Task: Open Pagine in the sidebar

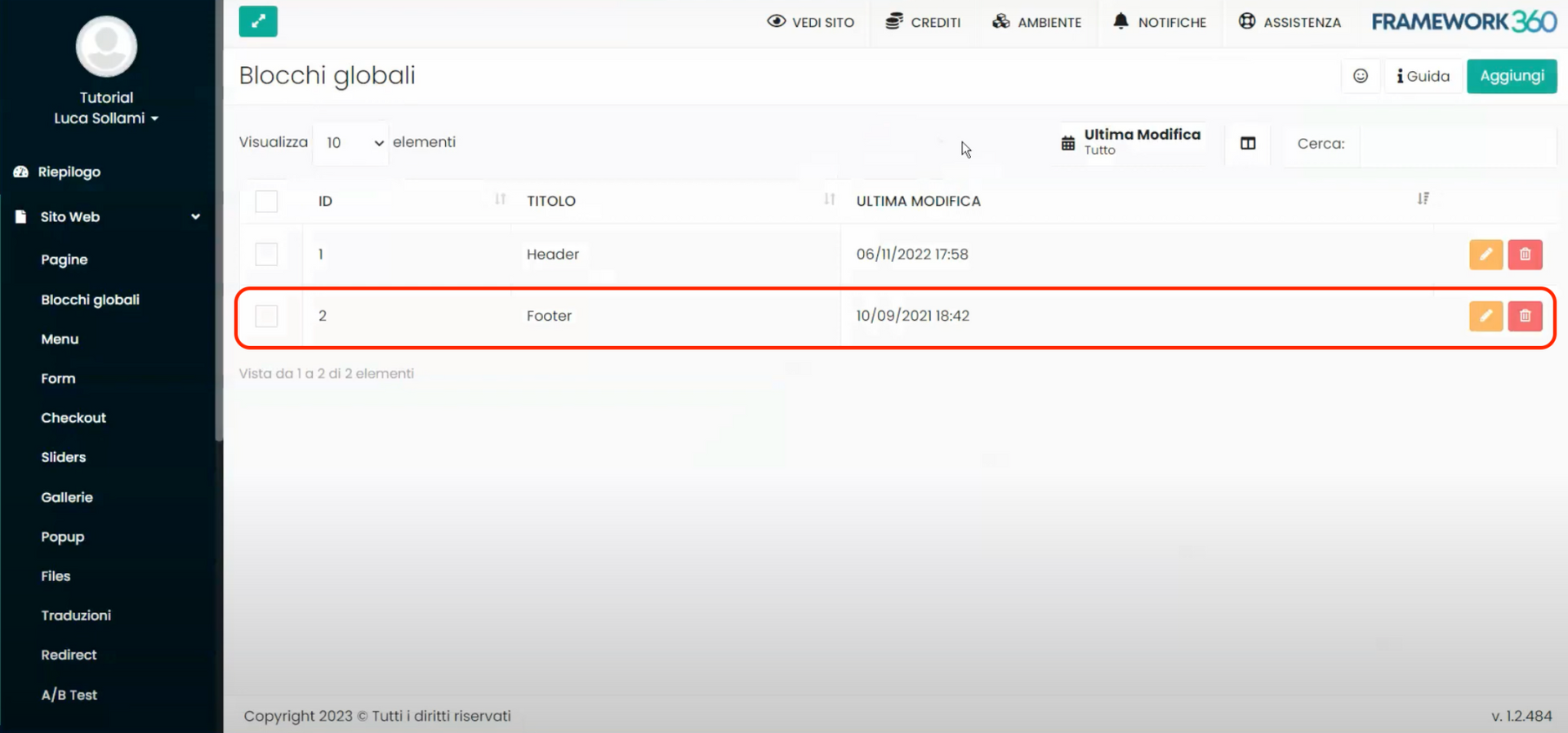Action: [65, 260]
